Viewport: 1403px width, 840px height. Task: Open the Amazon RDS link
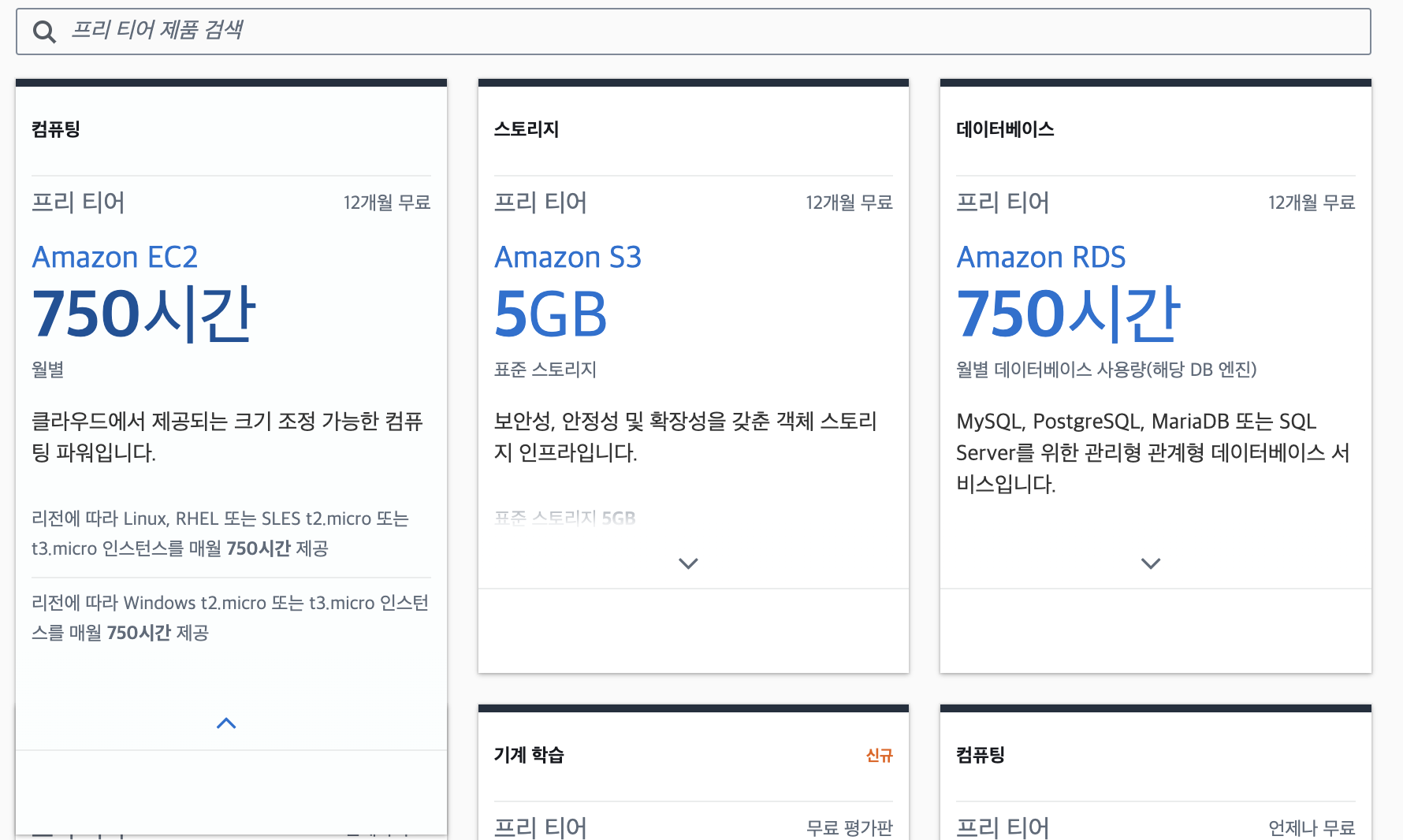click(x=1040, y=258)
